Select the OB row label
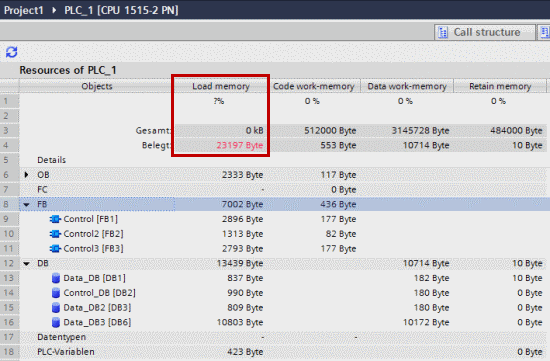Viewport: 550px width, 361px height. click(x=43, y=175)
